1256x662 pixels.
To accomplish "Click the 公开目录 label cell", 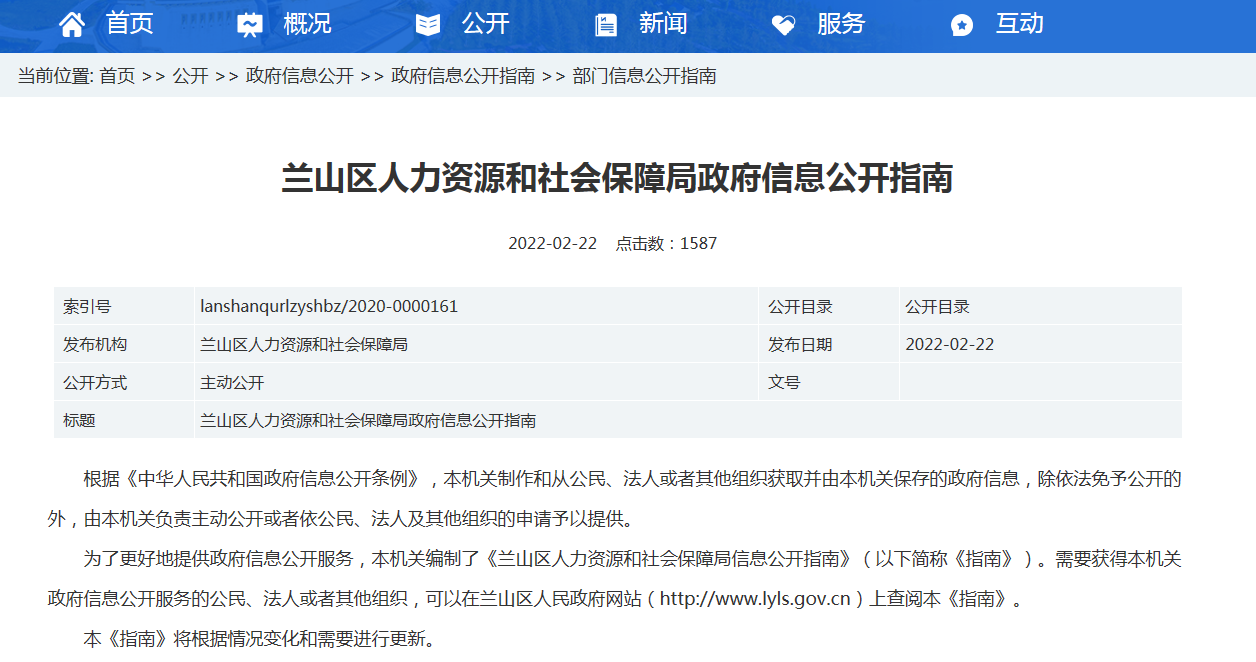I will [x=829, y=306].
